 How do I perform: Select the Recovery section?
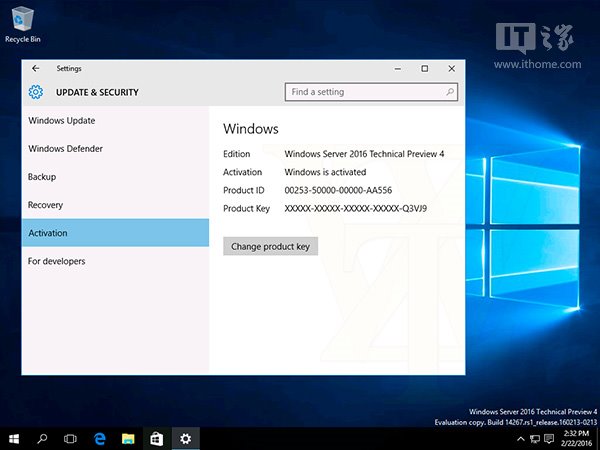pos(115,205)
